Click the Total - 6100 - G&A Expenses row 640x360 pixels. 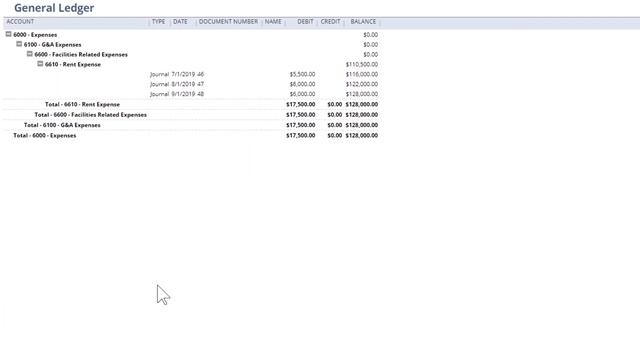pyautogui.click(x=191, y=125)
